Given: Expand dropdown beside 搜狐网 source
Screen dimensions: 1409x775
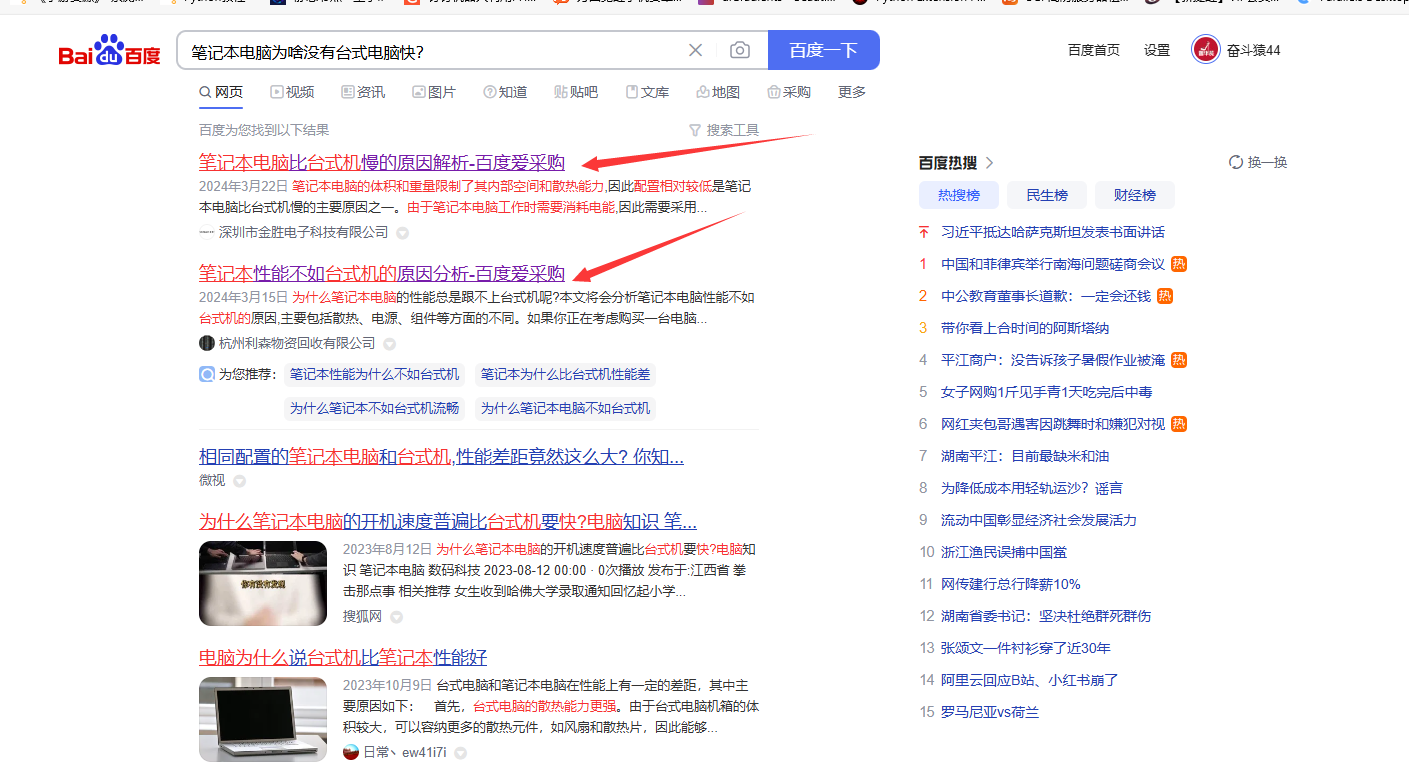Looking at the screenshot, I should click(397, 617).
